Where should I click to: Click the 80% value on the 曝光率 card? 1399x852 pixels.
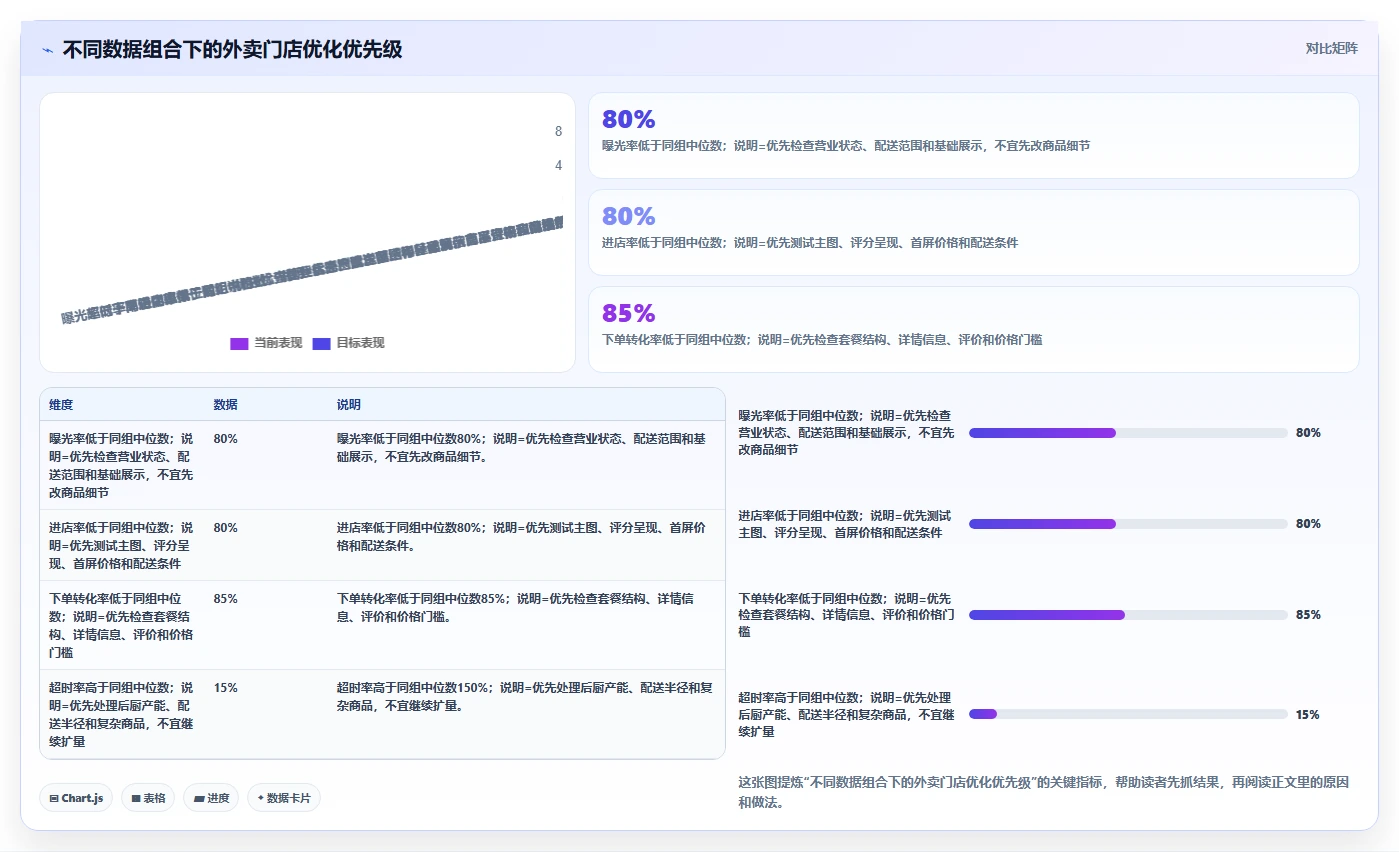(x=628, y=120)
